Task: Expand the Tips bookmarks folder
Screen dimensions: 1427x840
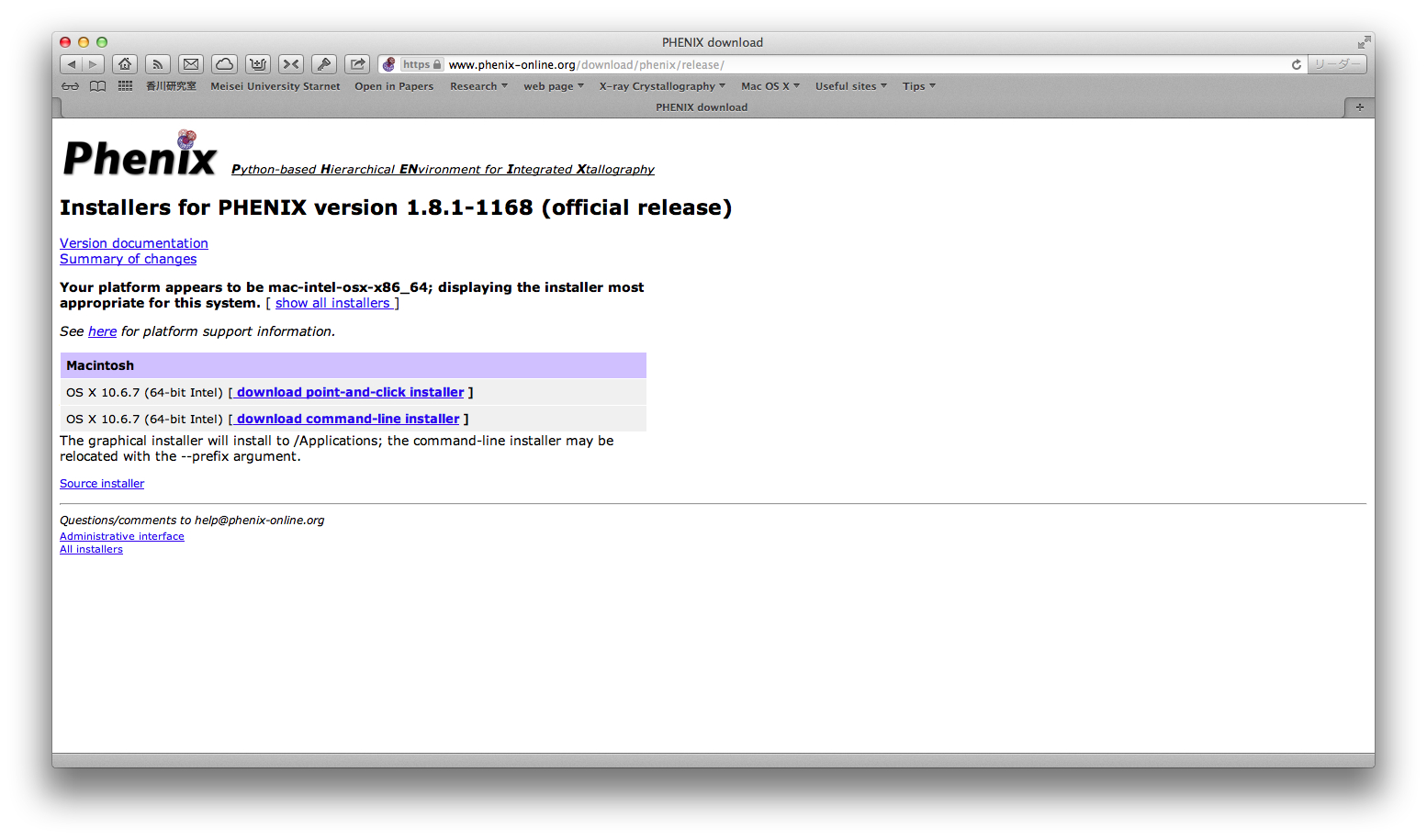Action: [x=919, y=86]
